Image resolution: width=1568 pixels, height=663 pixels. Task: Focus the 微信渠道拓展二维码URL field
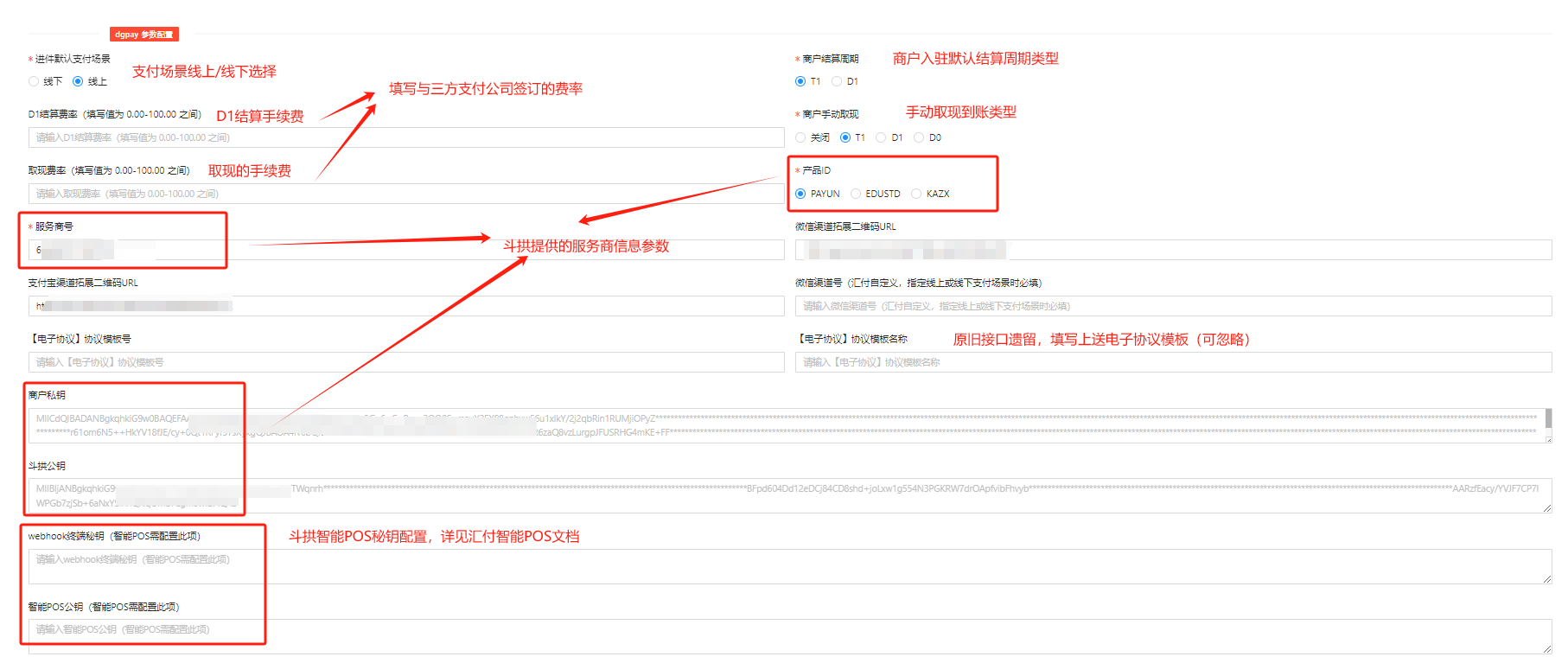(1173, 250)
